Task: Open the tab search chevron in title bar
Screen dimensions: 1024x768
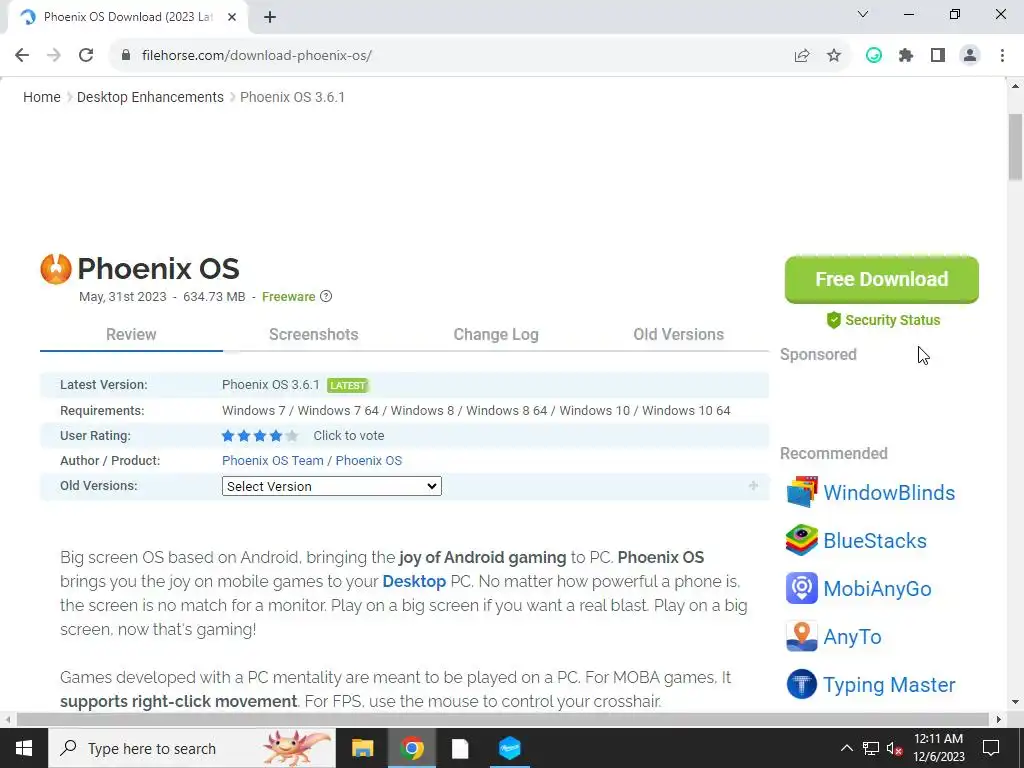Action: click(863, 14)
